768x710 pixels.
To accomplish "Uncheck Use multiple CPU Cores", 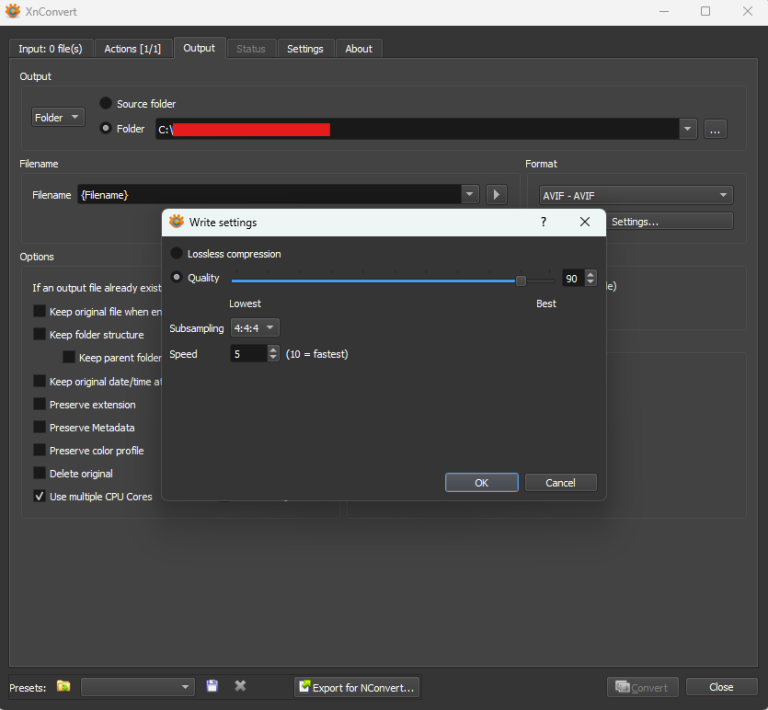I will (39, 496).
